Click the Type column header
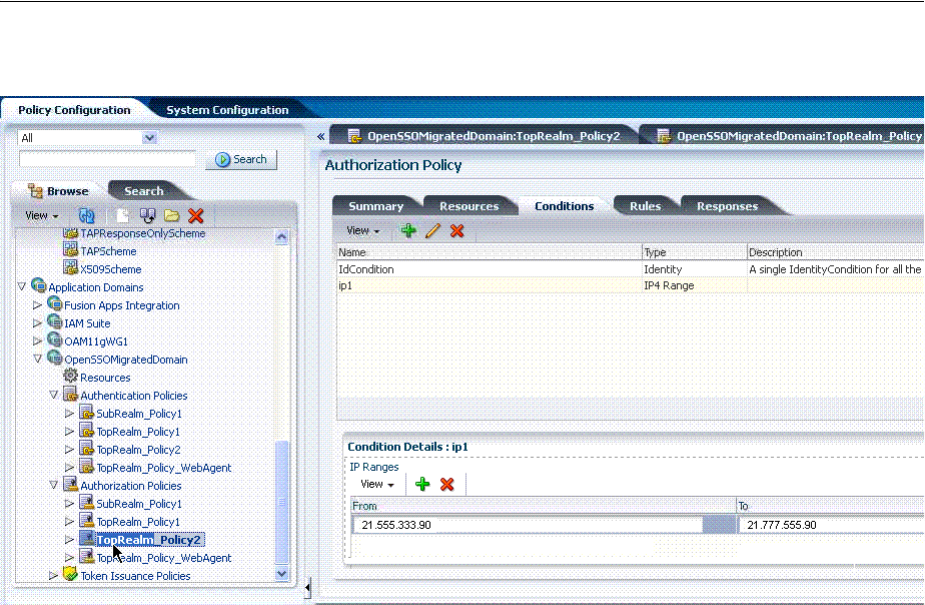The image size is (925, 605). tap(694, 252)
